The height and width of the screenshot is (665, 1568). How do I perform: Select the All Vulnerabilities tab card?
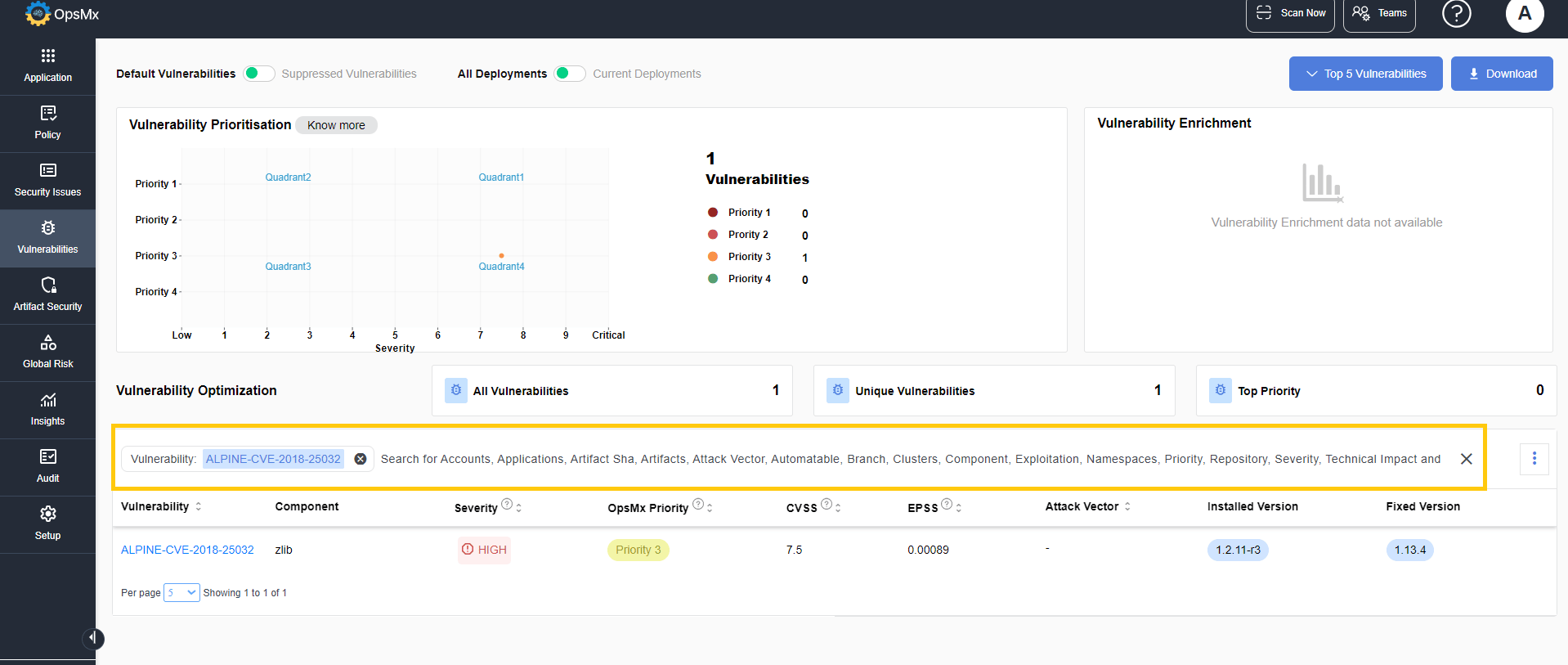(612, 391)
